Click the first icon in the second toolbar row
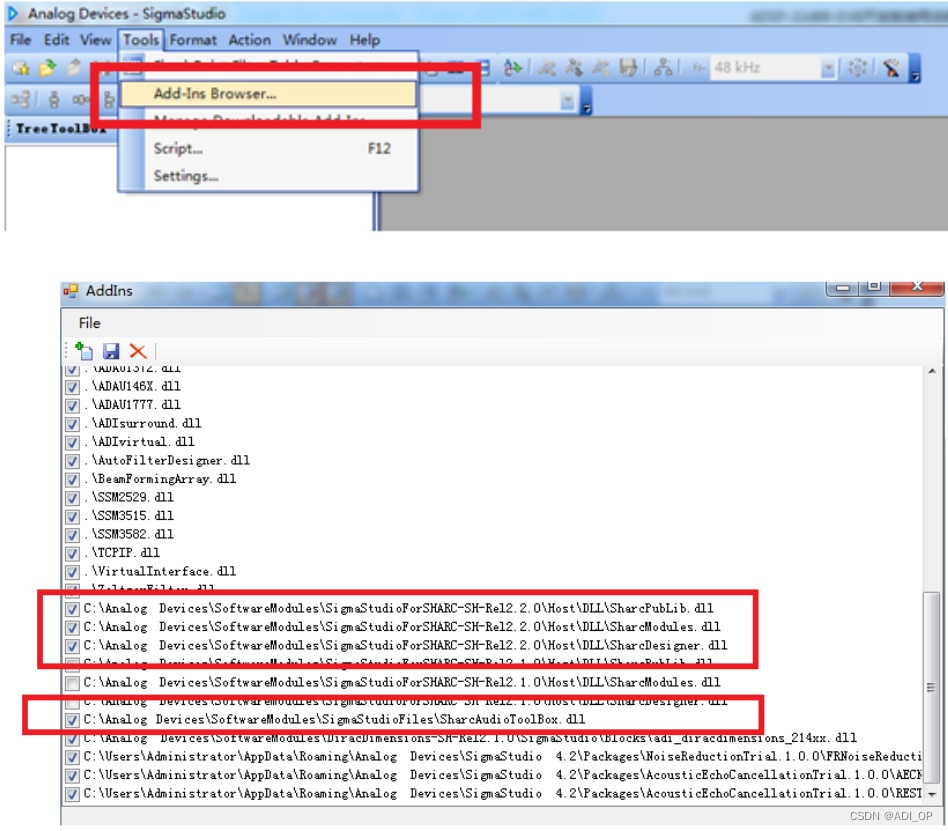This screenshot has width=948, height=831. click(20, 99)
